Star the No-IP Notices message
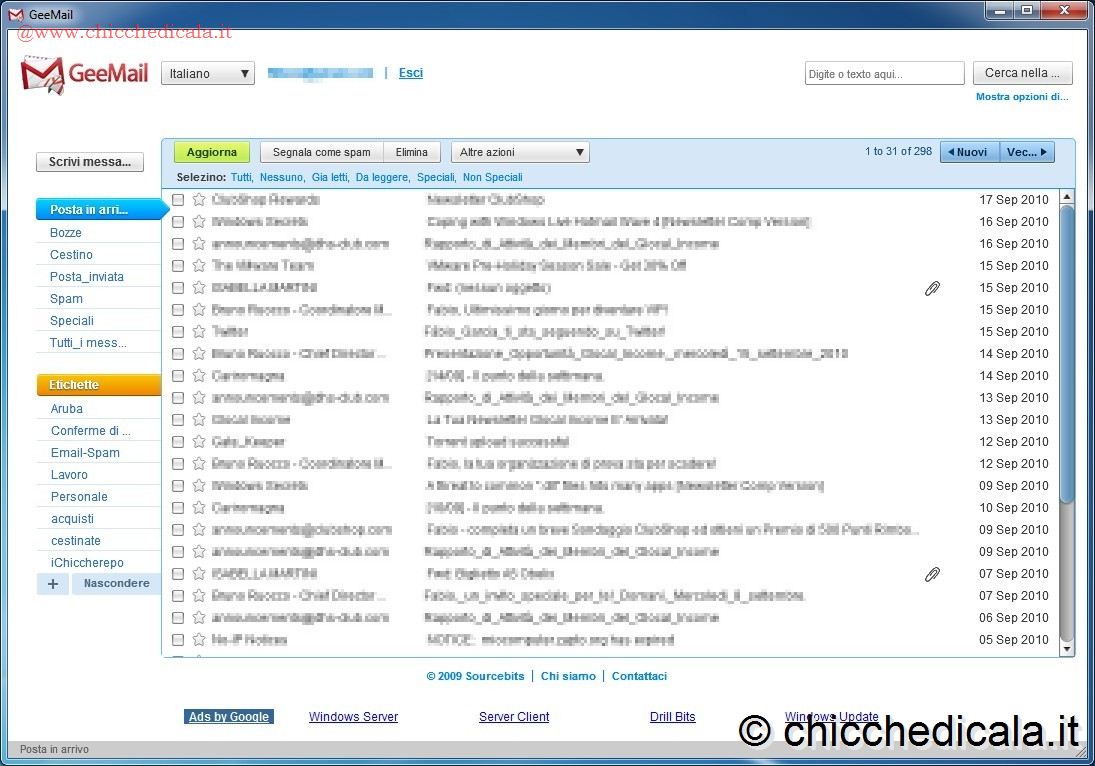Viewport: 1095px width, 766px height. point(199,640)
